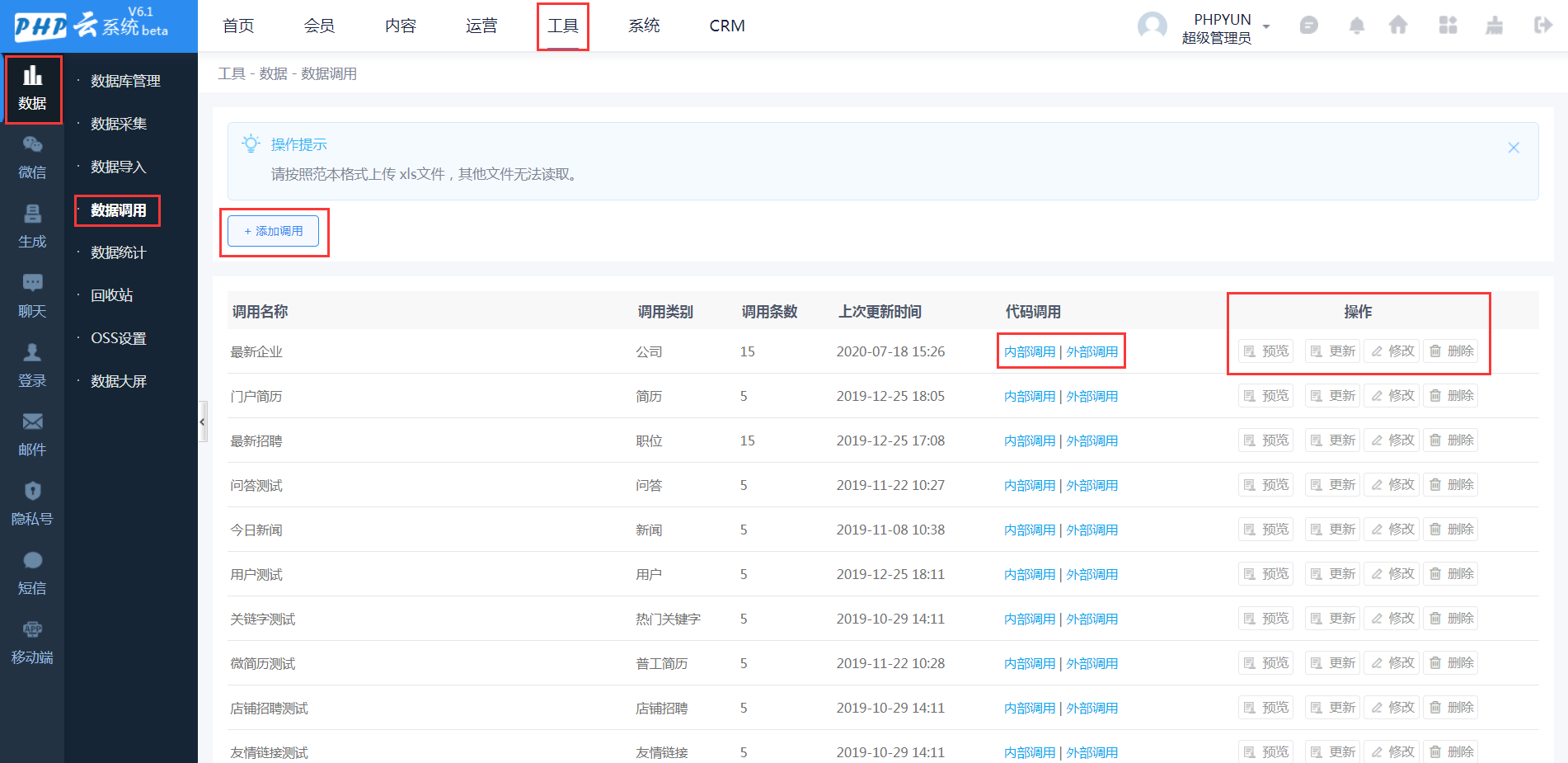Click the 添加调用 button
The width and height of the screenshot is (1568, 763).
coord(274,231)
